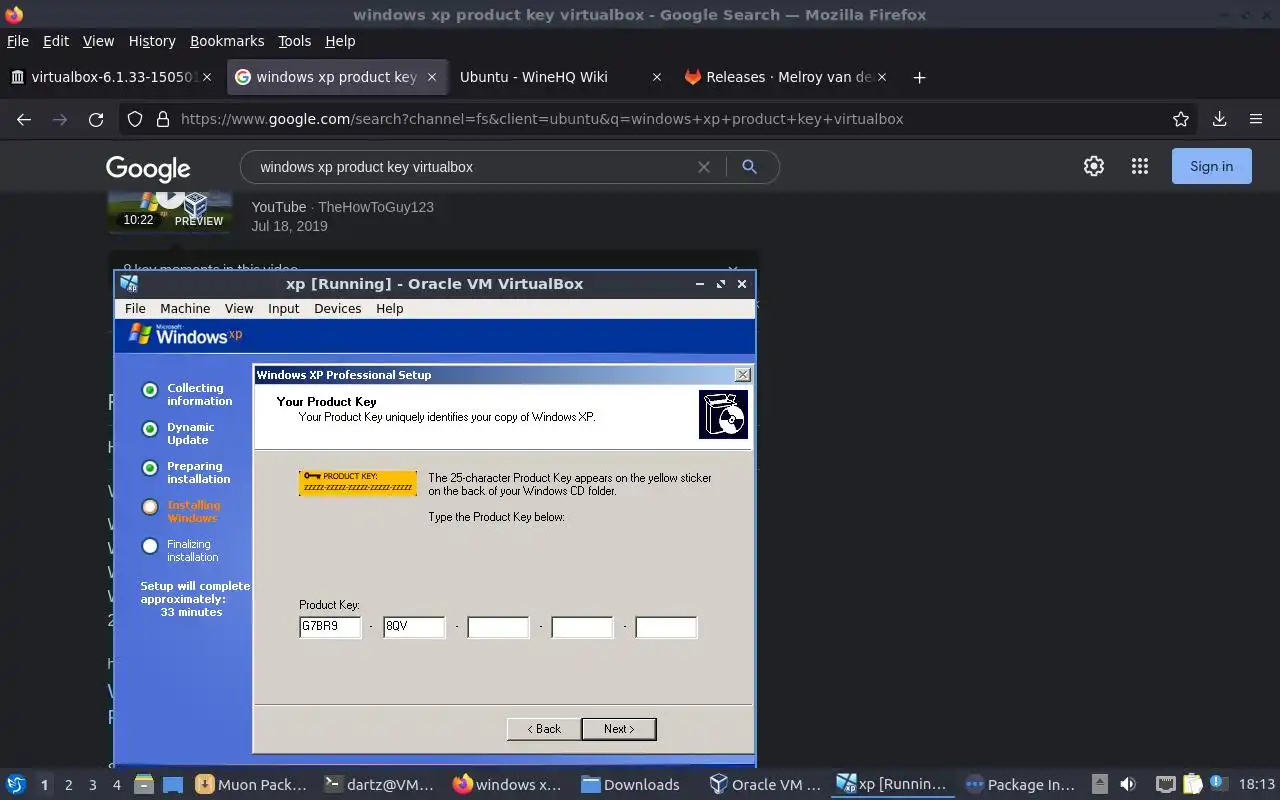1280x800 pixels.
Task: Open VirtualBox Machine menu
Action: [185, 309]
